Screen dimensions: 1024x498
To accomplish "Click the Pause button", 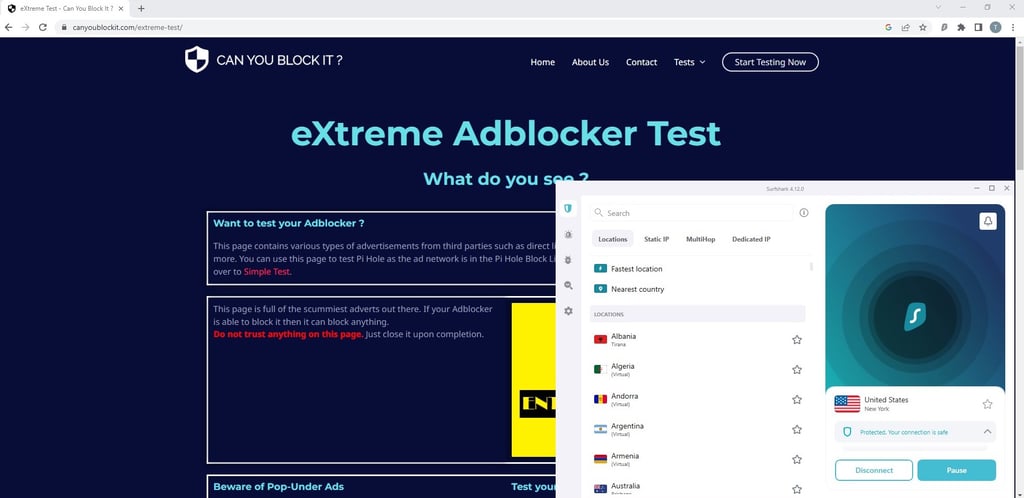I will point(957,470).
